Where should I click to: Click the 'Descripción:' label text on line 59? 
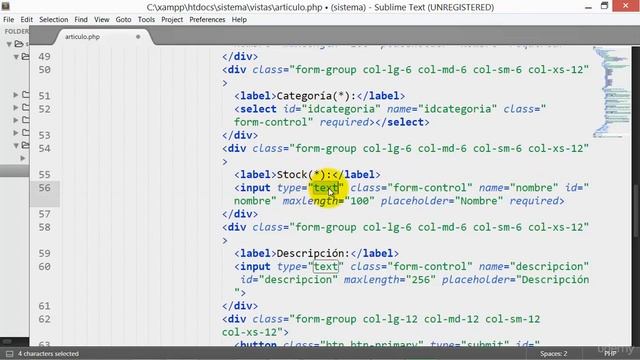click(313, 253)
